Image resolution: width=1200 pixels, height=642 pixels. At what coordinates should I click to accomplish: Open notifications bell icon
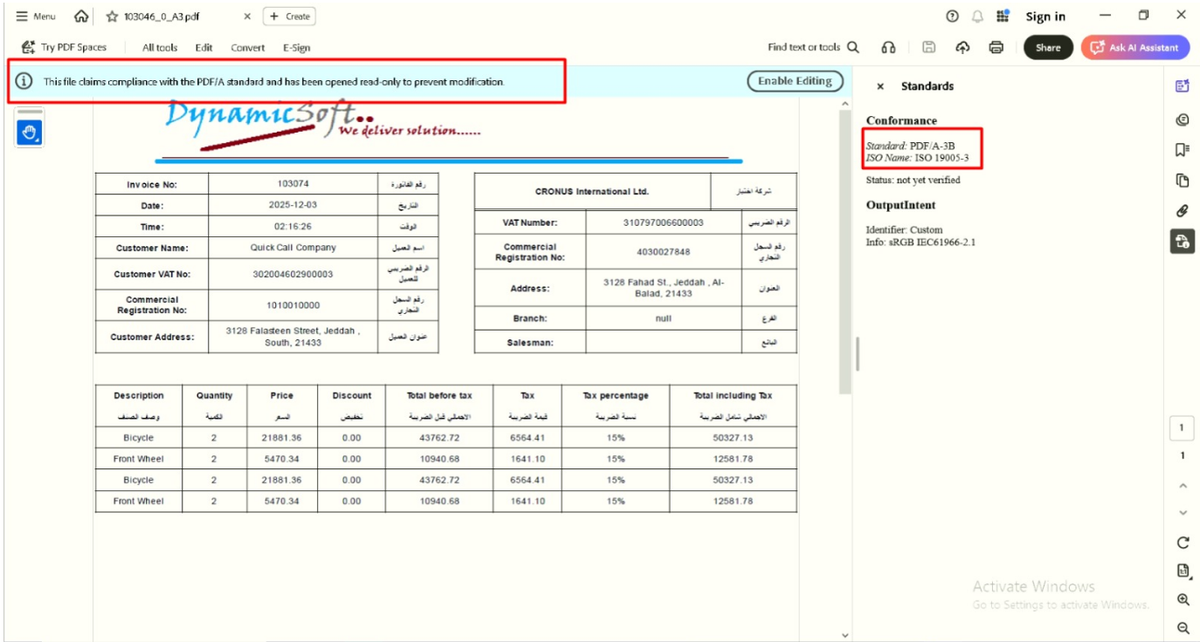click(977, 16)
